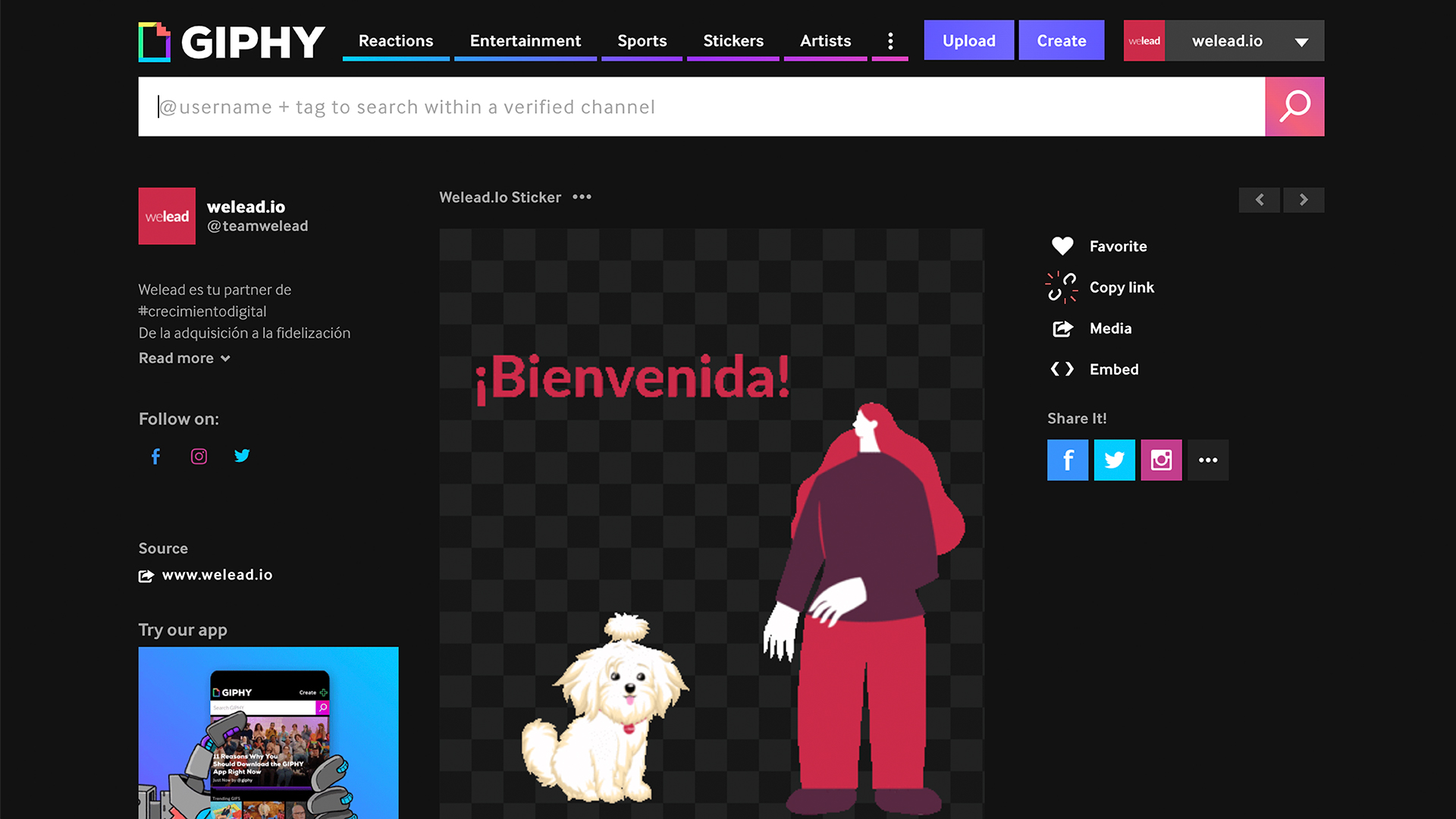The image size is (1456, 819).
Task: Open welead Twitter follow icon
Action: coord(242,456)
